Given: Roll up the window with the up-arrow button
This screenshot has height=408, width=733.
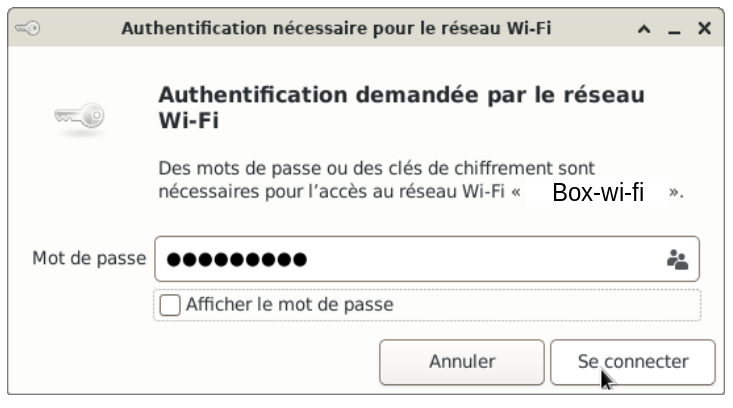Looking at the screenshot, I should (644, 29).
